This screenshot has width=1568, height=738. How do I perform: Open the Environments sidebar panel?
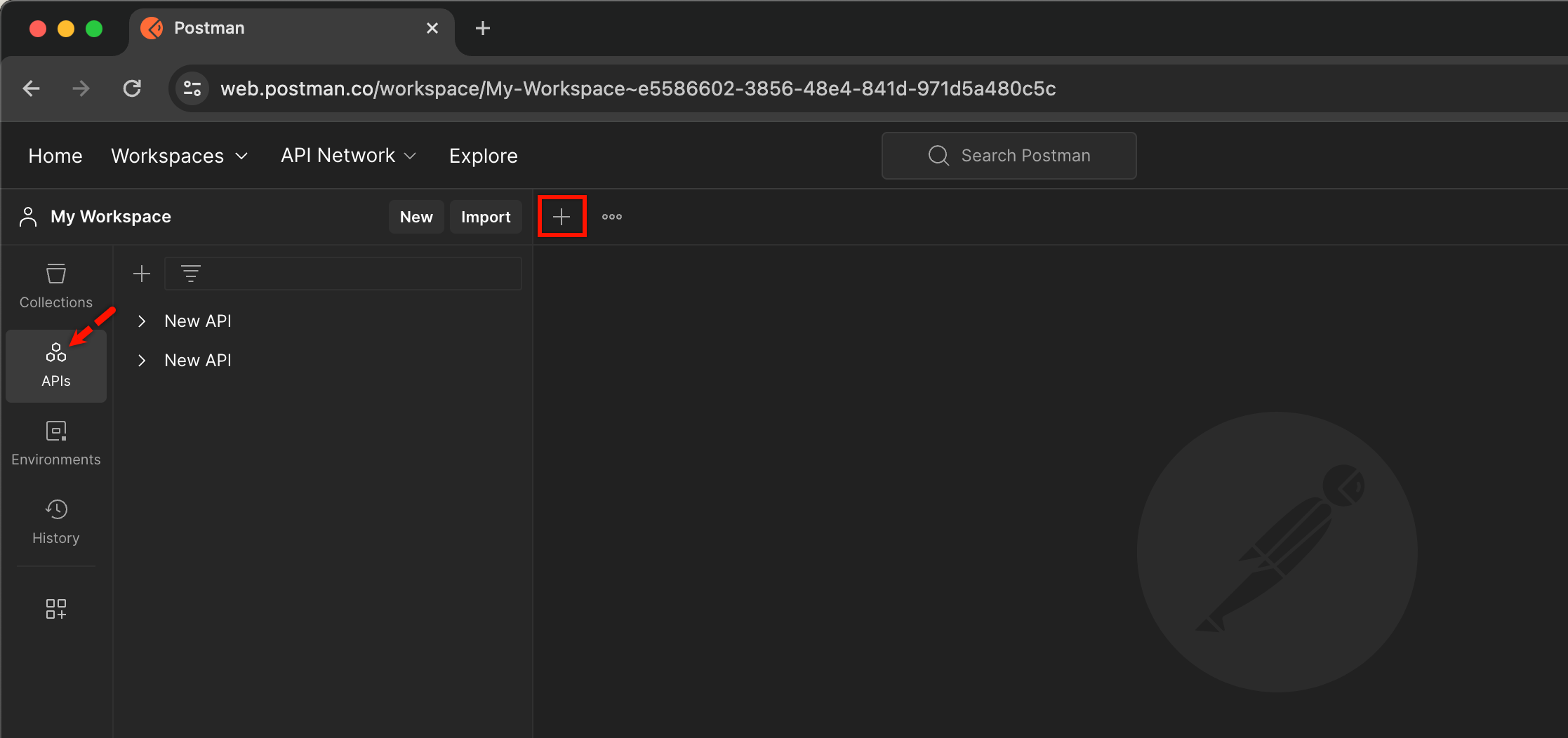pos(56,443)
